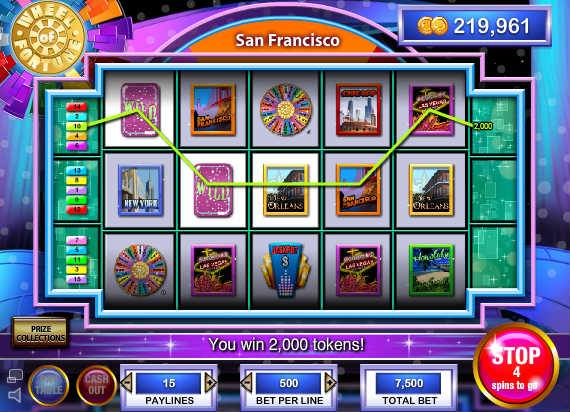Screen dimensions: 570x412
Task: Increase paylines with the plus arrow
Action: [210, 383]
